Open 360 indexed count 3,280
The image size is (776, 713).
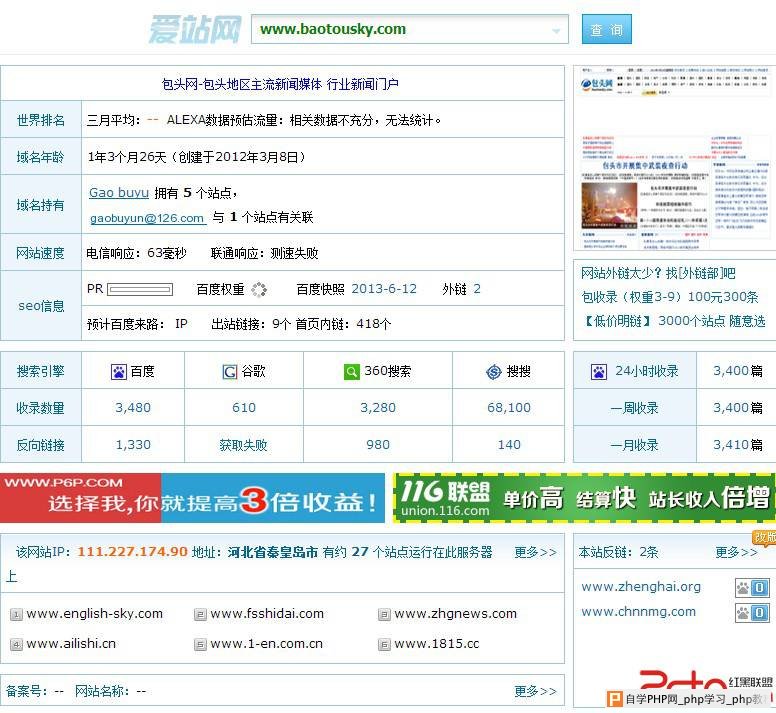tap(378, 408)
